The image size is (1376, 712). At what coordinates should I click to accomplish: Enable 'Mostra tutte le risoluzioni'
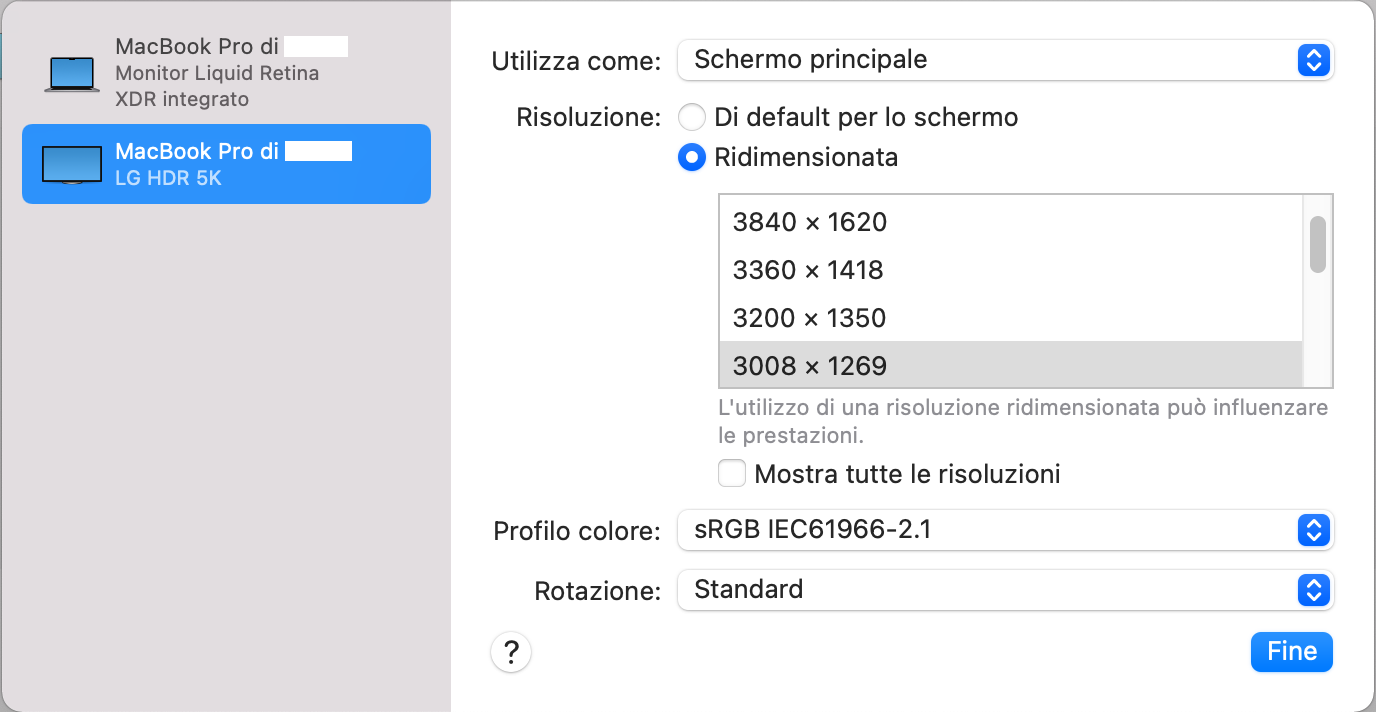point(732,473)
